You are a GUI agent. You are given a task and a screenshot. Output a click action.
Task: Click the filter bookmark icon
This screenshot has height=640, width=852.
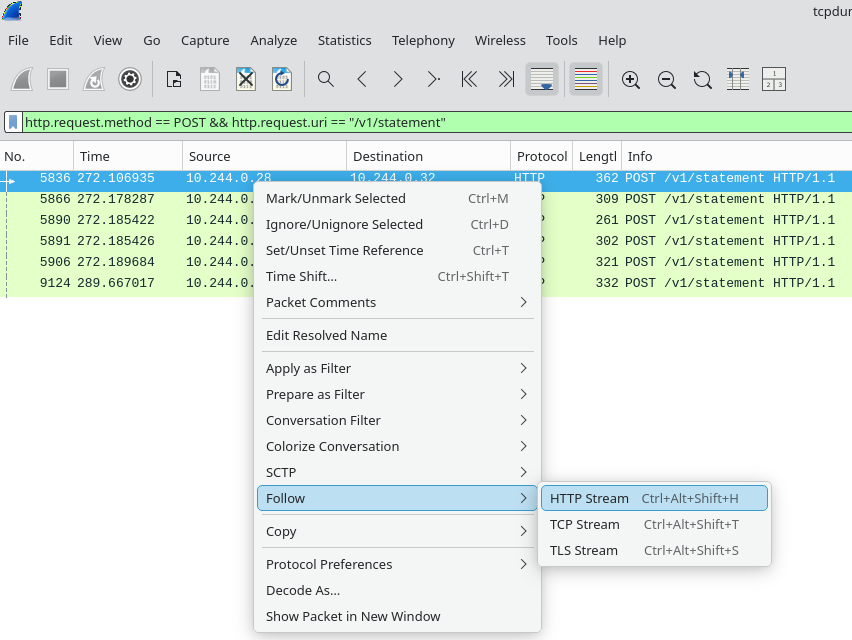click(13, 122)
